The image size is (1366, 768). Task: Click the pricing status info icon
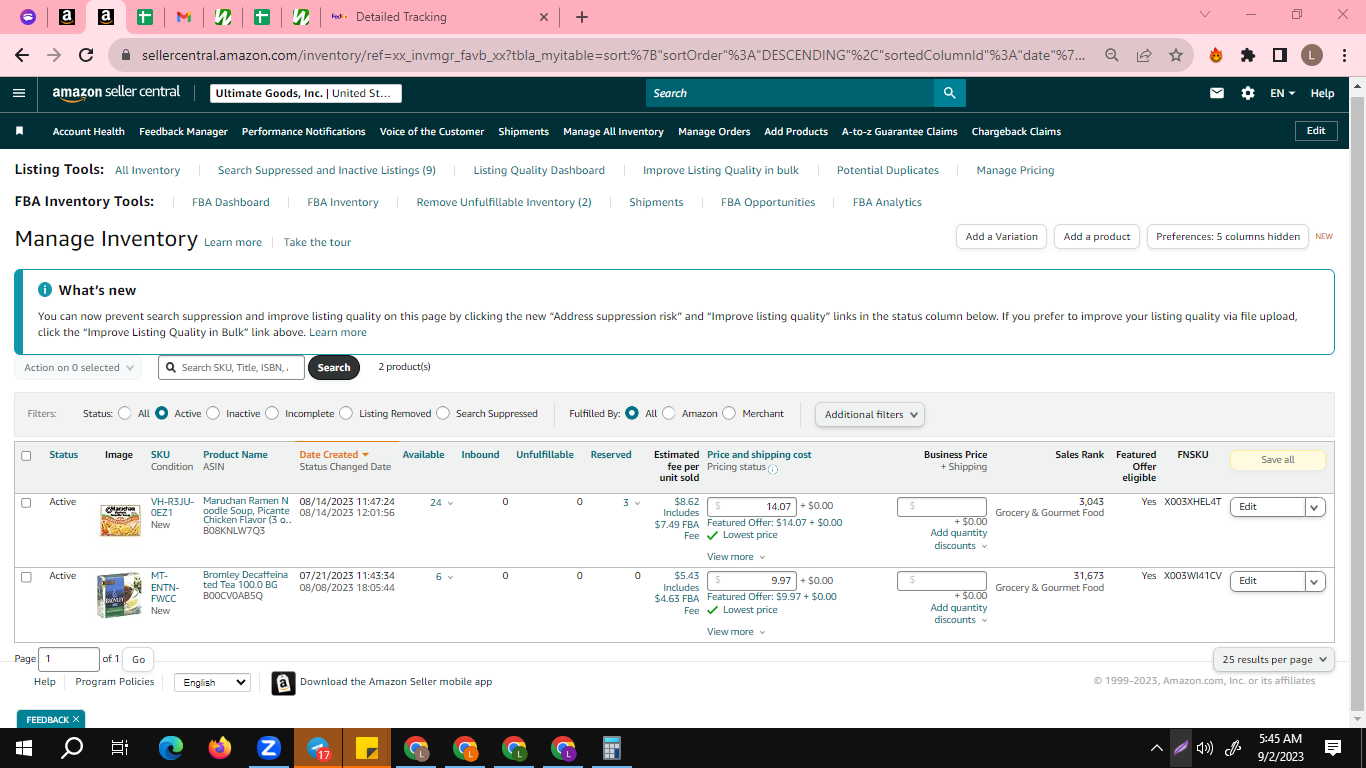click(x=773, y=468)
